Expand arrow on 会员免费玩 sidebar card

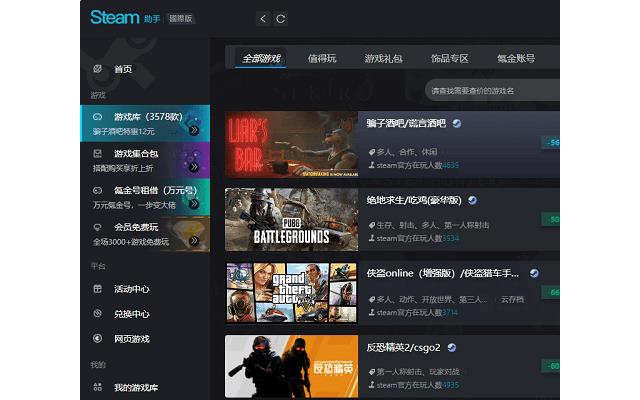(x=194, y=241)
